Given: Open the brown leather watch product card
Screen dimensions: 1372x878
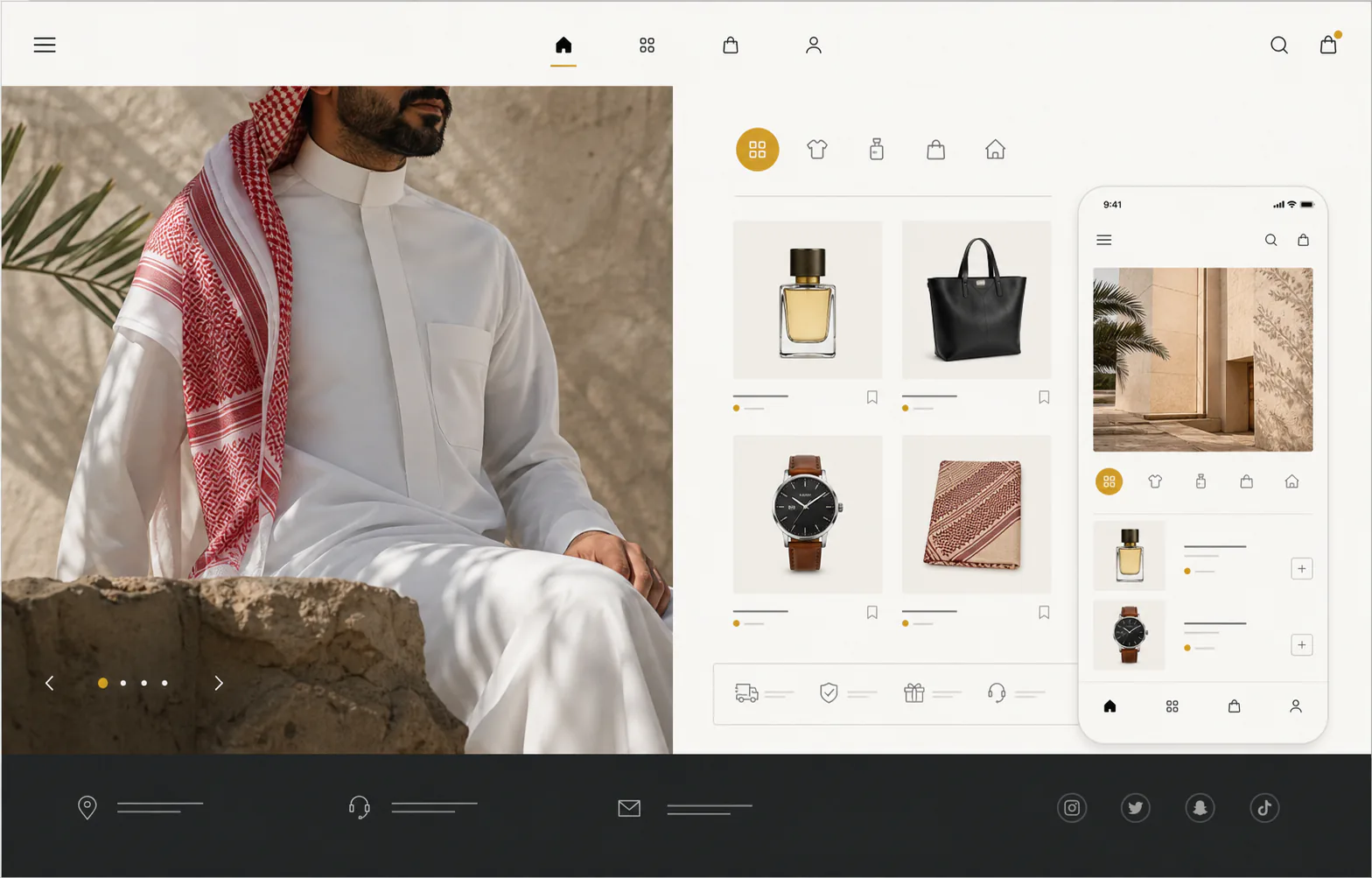Looking at the screenshot, I should (x=808, y=514).
